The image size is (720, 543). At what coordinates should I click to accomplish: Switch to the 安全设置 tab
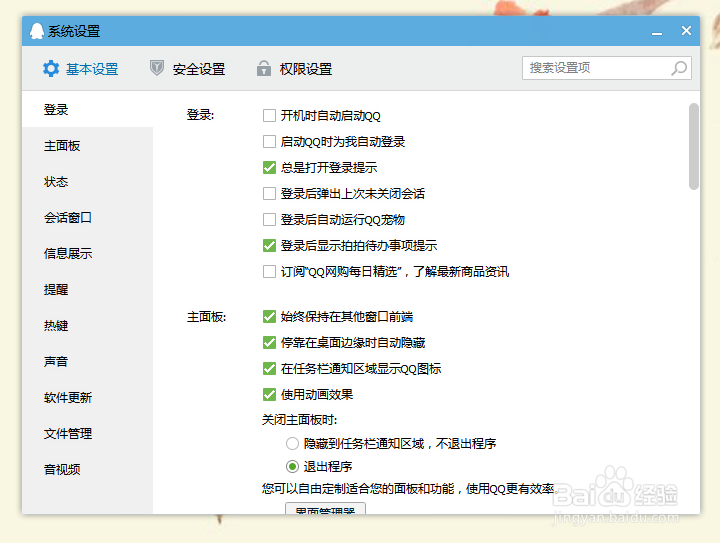188,69
